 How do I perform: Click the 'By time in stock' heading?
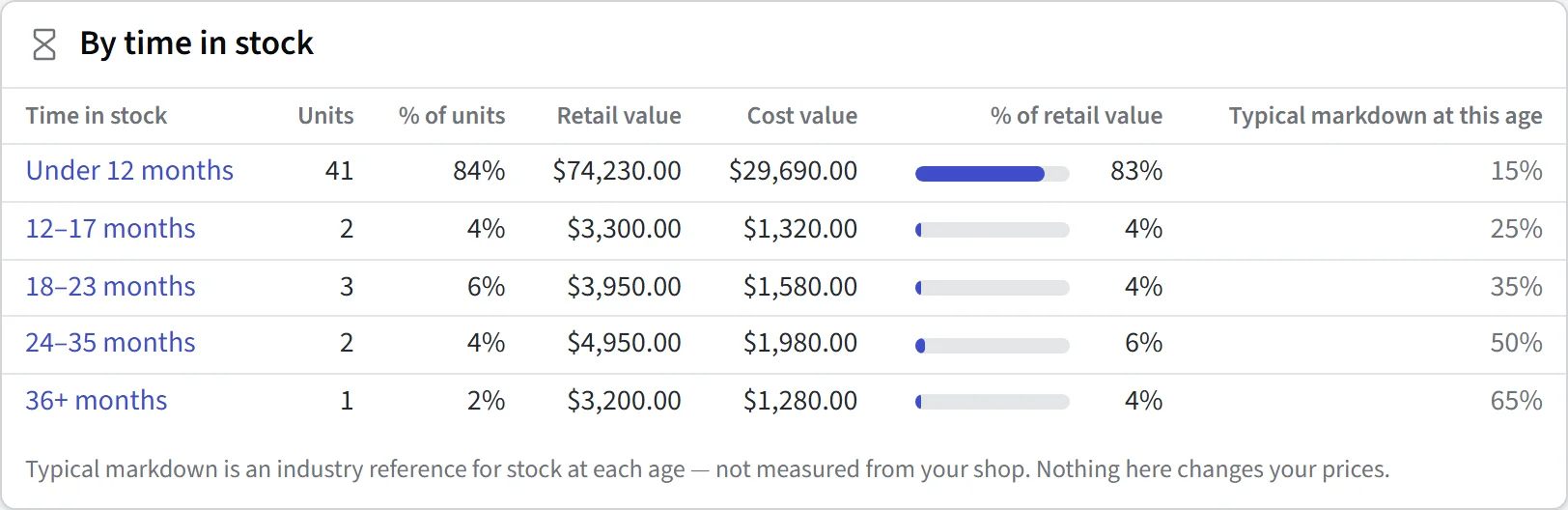[x=197, y=43]
